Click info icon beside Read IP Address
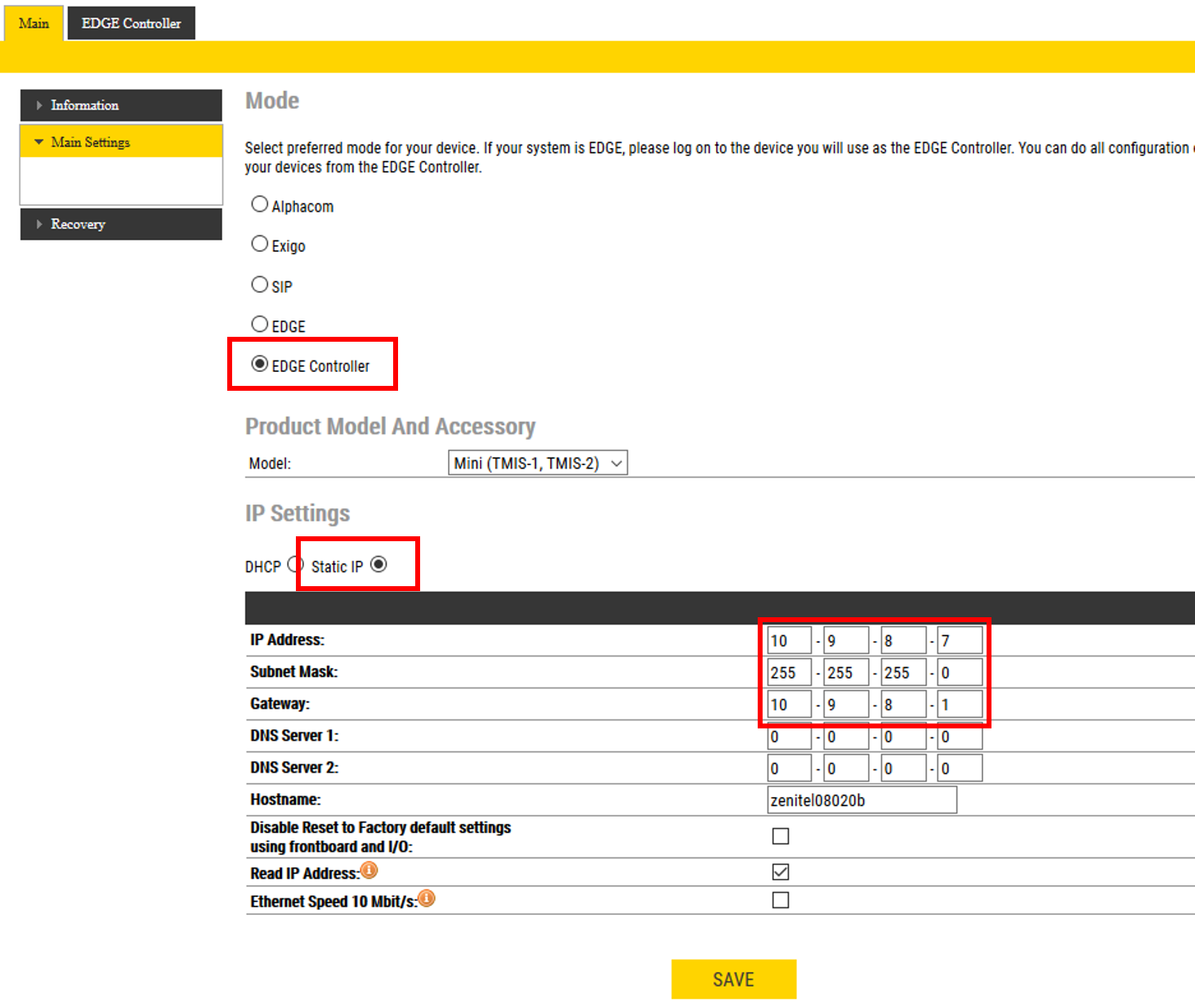The height and width of the screenshot is (1008, 1195). (x=369, y=871)
